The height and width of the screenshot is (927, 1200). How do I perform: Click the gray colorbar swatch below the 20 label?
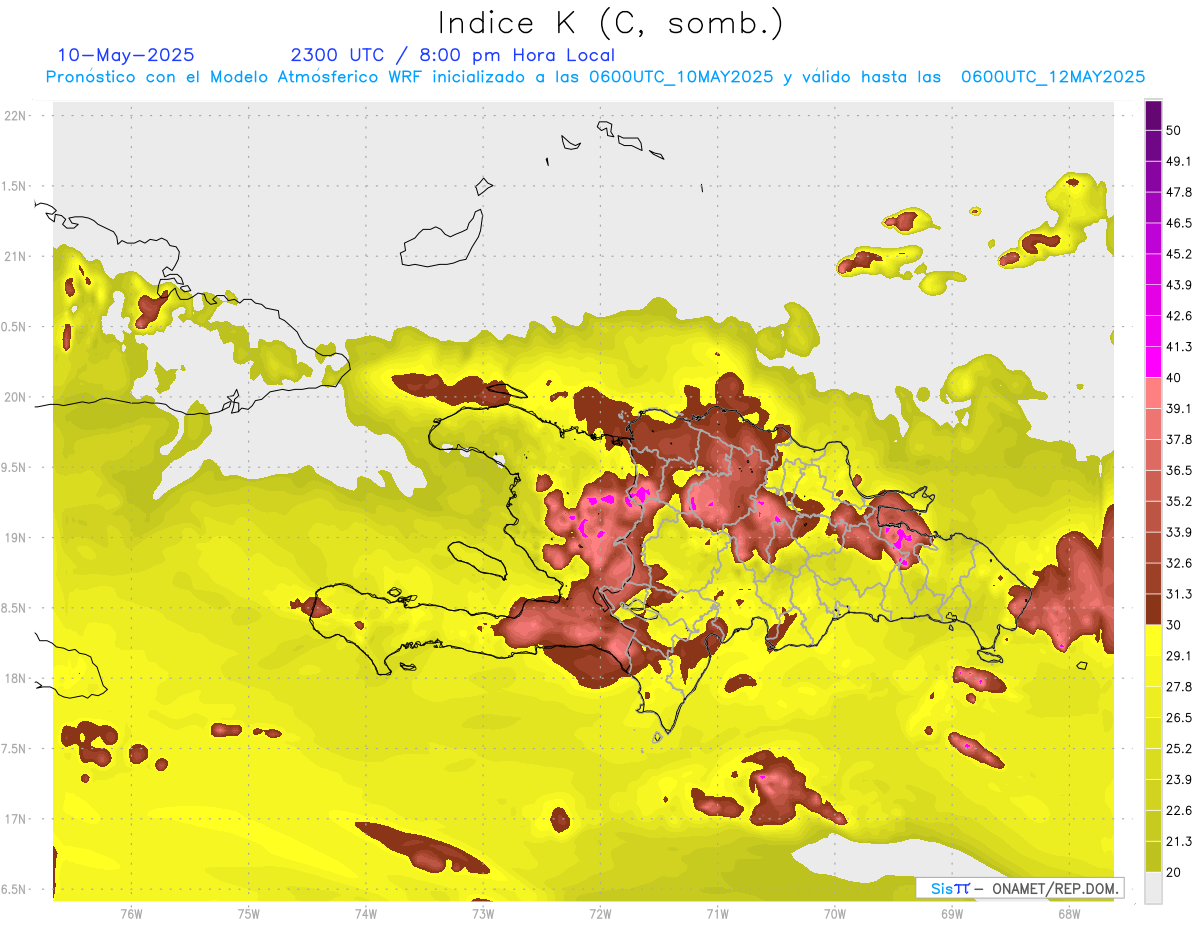click(1153, 887)
